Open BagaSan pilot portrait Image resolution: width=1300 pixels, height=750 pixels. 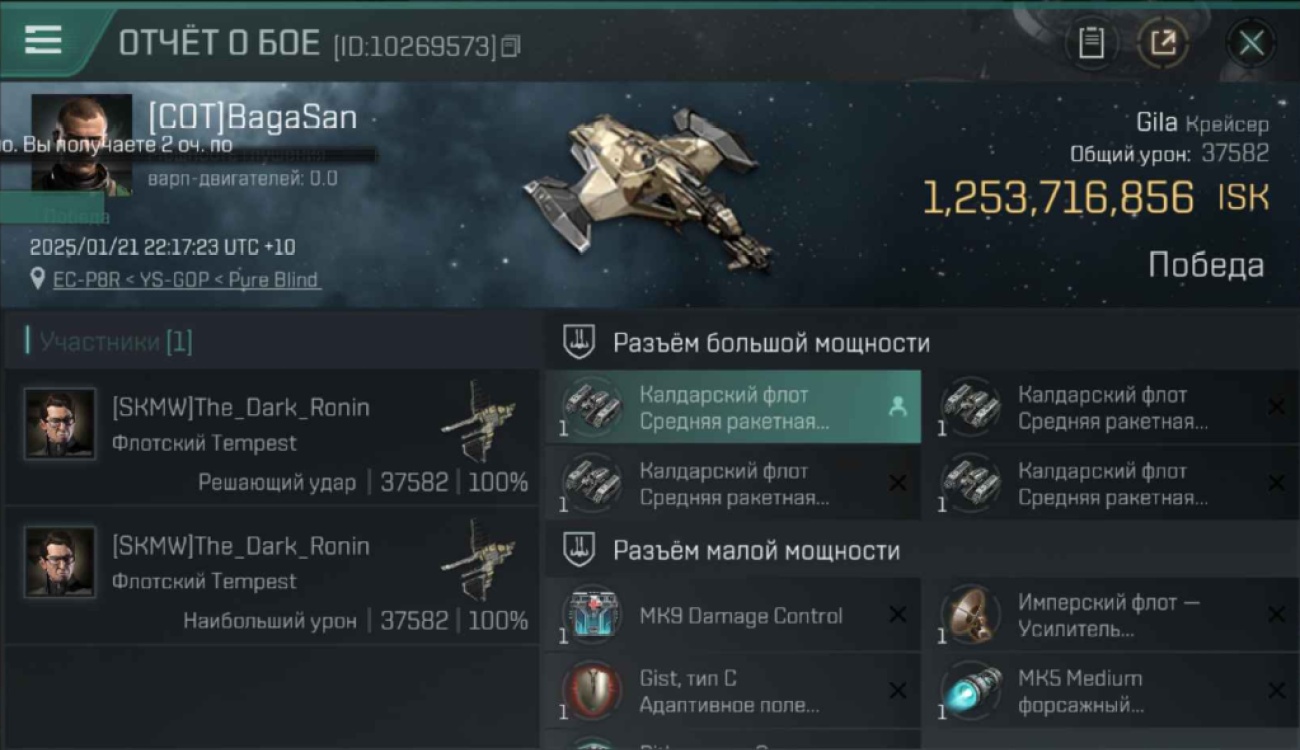pyautogui.click(x=81, y=143)
